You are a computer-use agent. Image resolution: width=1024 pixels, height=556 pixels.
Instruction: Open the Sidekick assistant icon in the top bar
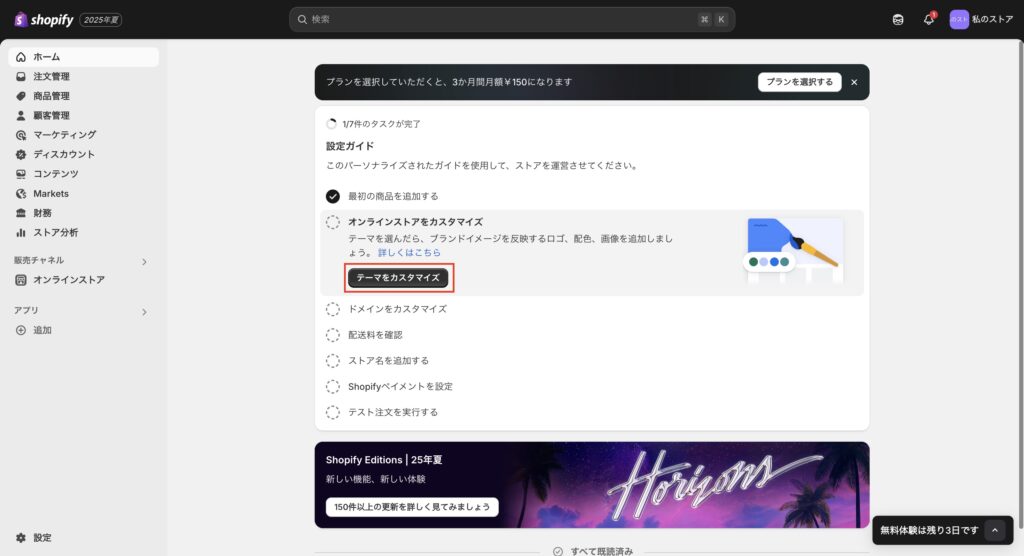898,19
